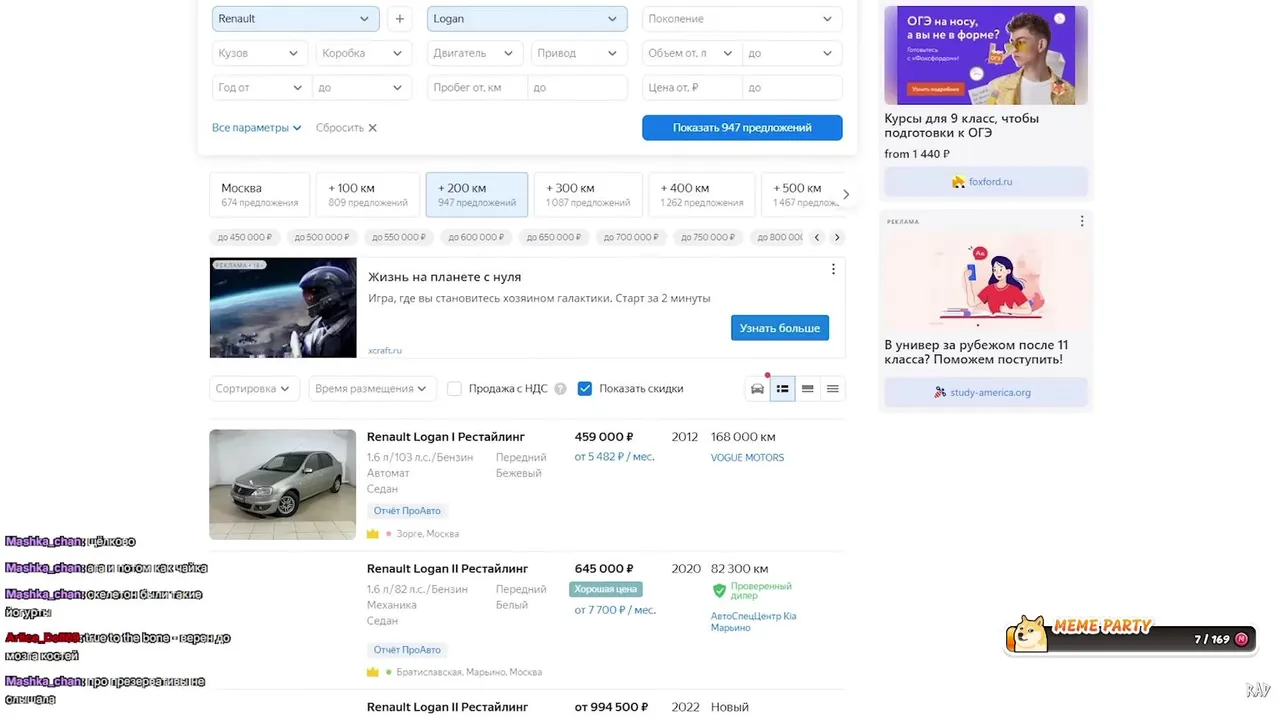Open Renault Logan I Рестайлинг listing
This screenshot has width=1280, height=720.
click(446, 437)
